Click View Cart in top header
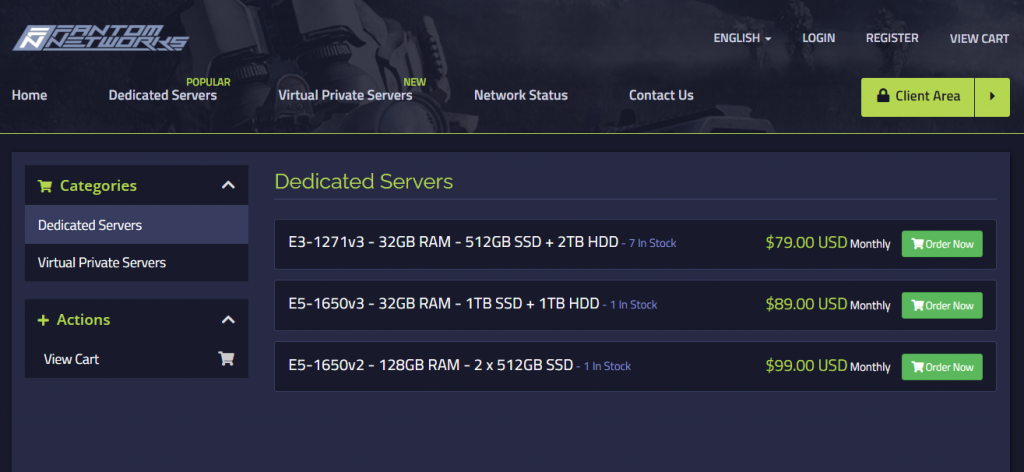1024x472 pixels. click(x=979, y=39)
